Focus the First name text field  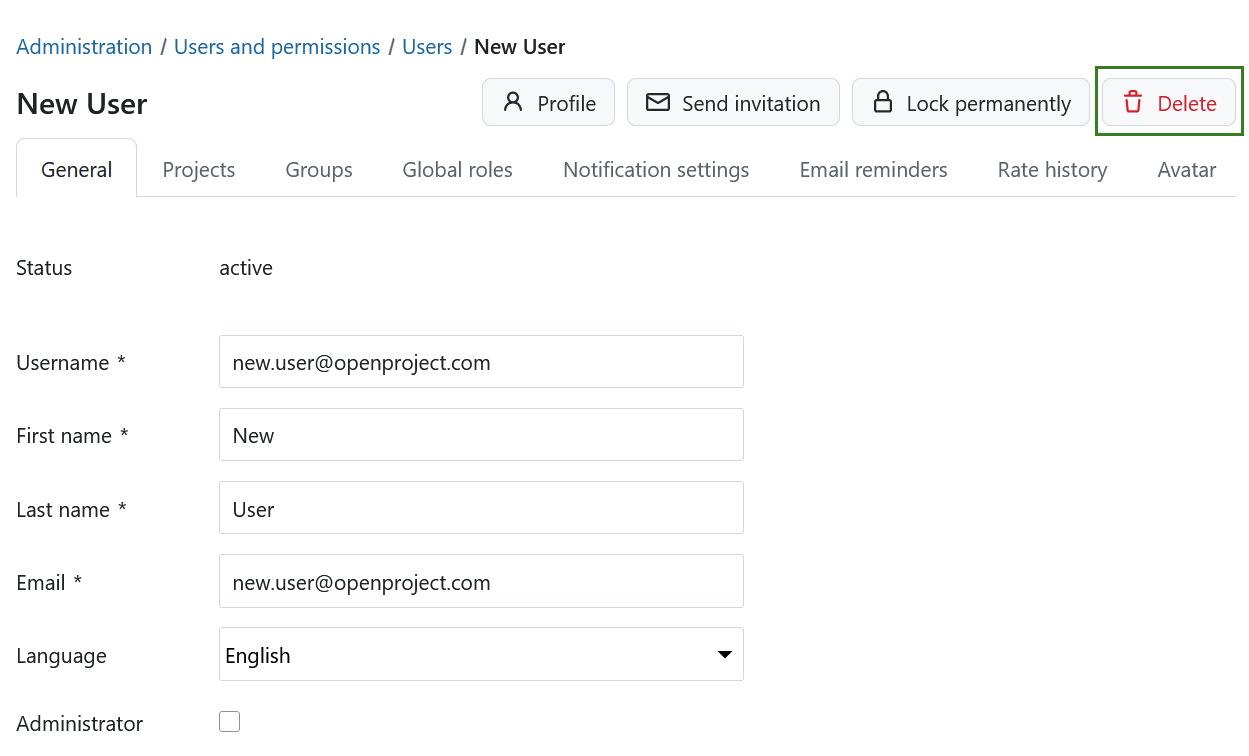[x=480, y=435]
